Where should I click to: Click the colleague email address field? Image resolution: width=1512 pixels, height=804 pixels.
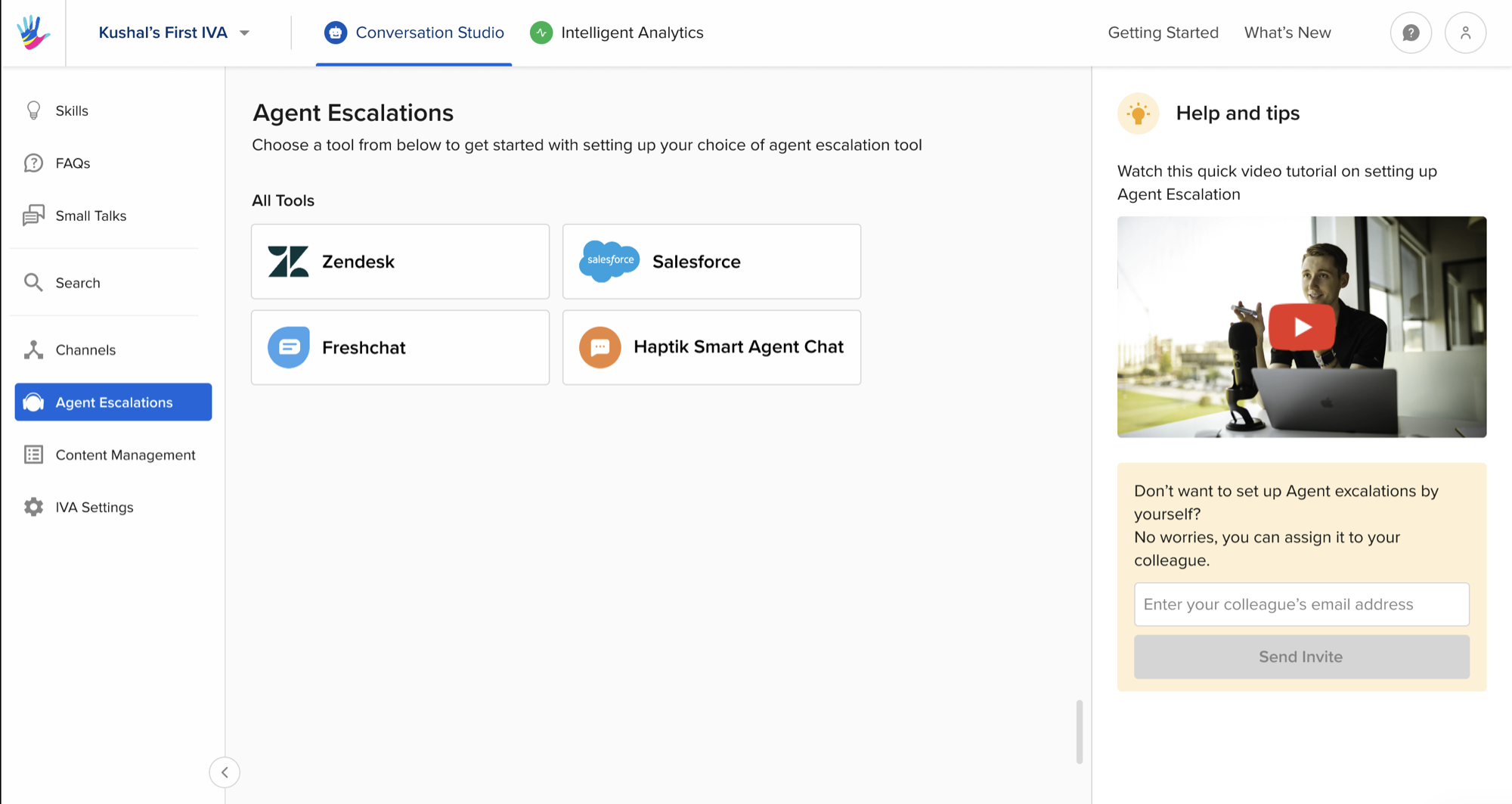pos(1301,604)
